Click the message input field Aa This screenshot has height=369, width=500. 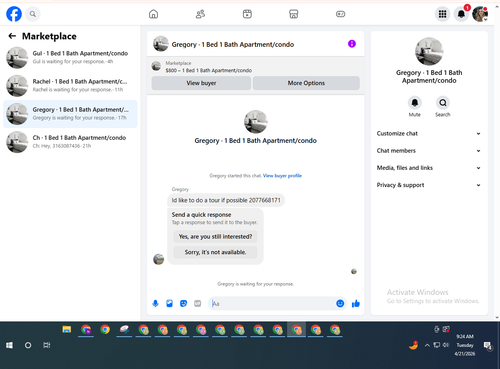coord(273,303)
